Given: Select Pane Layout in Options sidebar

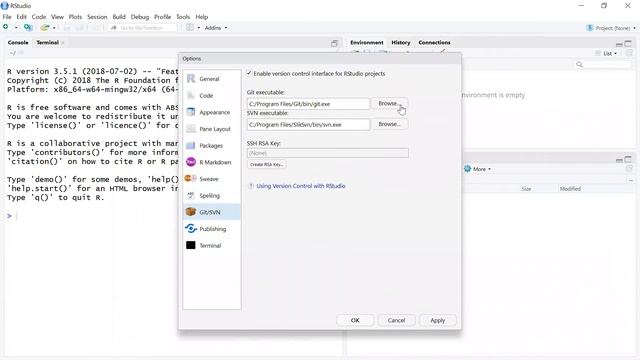Looking at the screenshot, I should 212,129.
